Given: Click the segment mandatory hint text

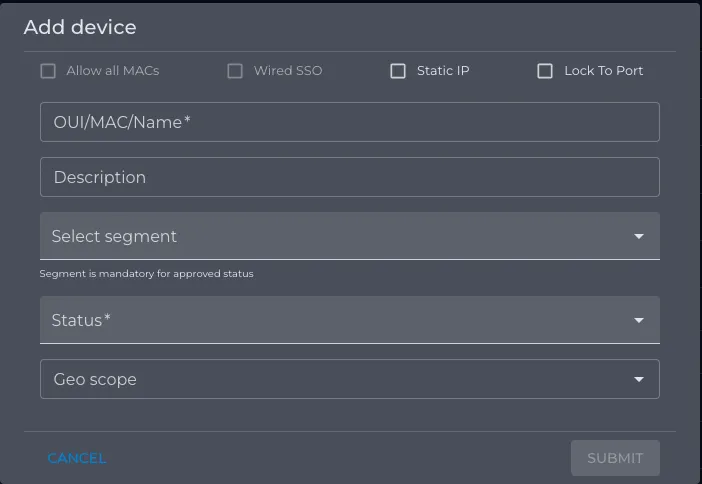Looking at the screenshot, I should (146, 274).
